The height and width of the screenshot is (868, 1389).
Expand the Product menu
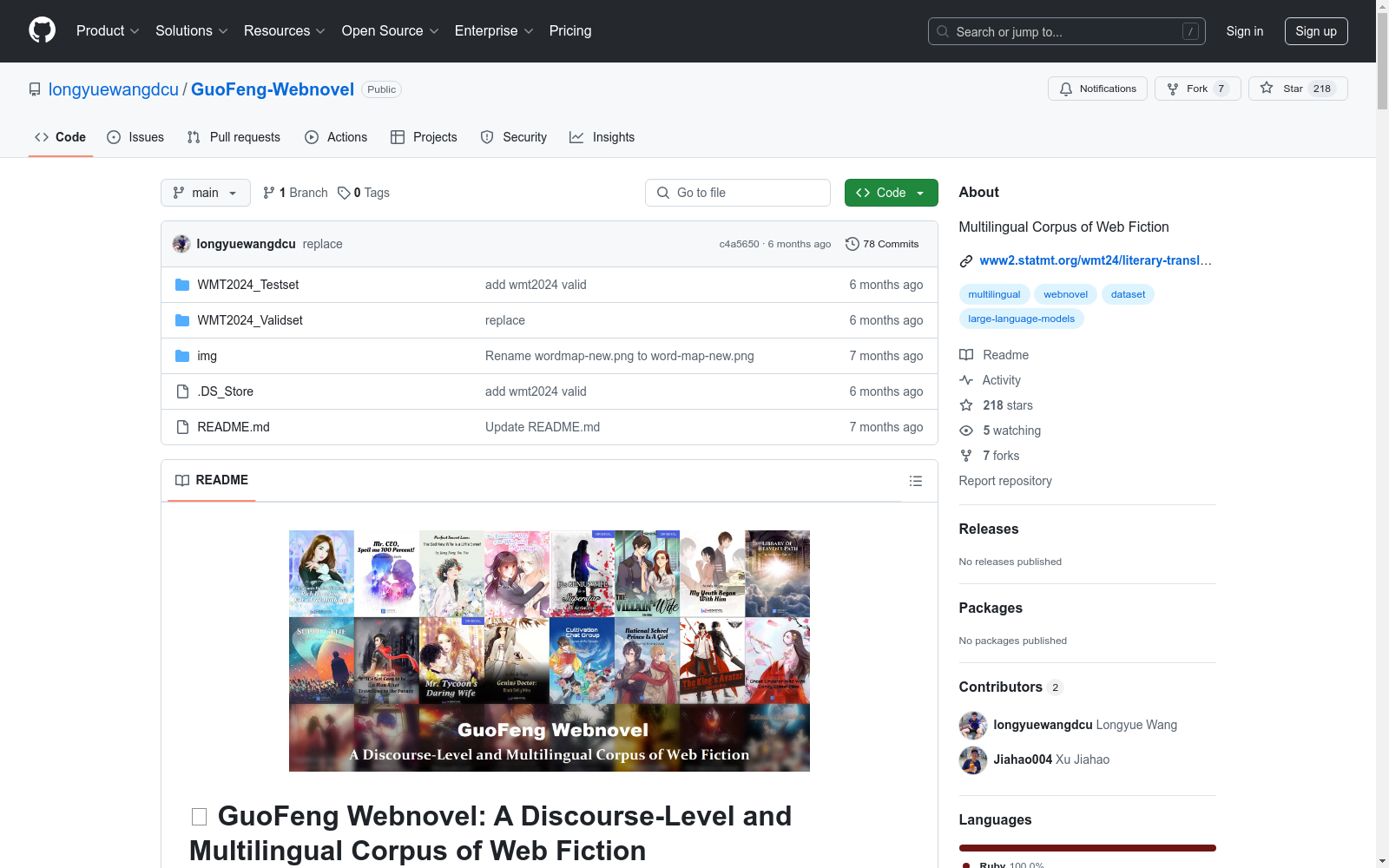pyautogui.click(x=108, y=30)
